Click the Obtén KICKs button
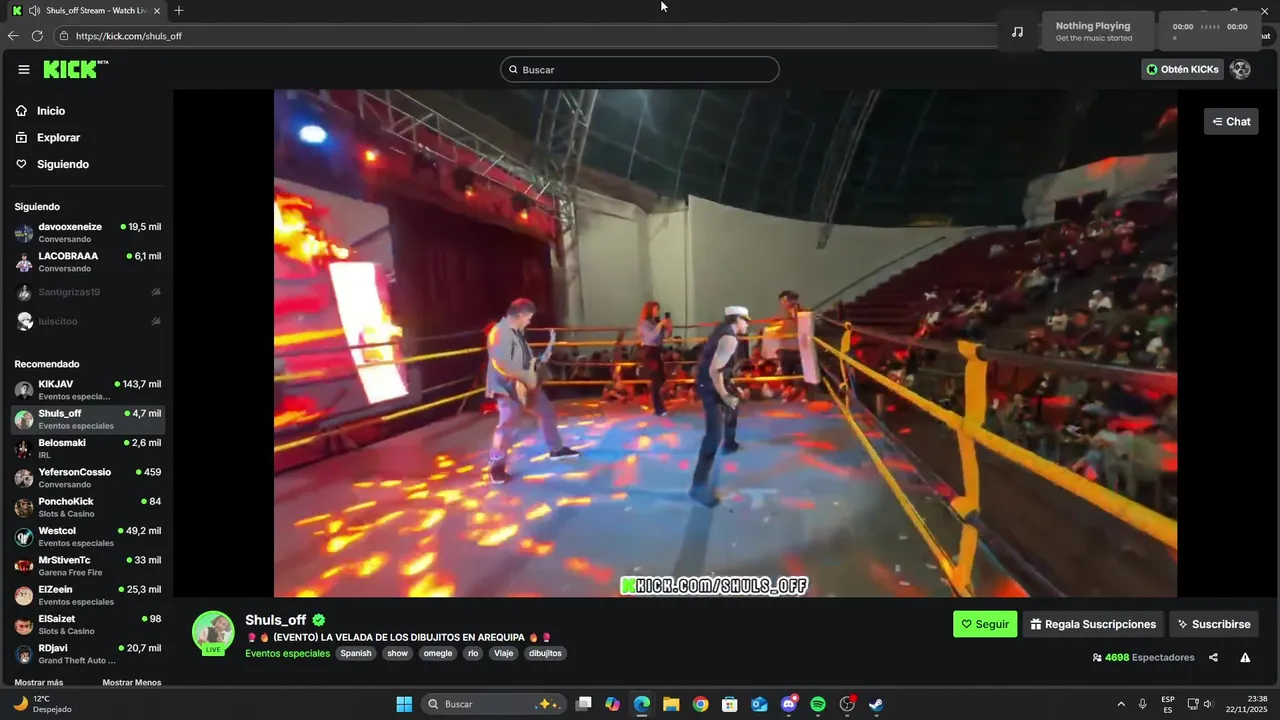 pos(1182,69)
